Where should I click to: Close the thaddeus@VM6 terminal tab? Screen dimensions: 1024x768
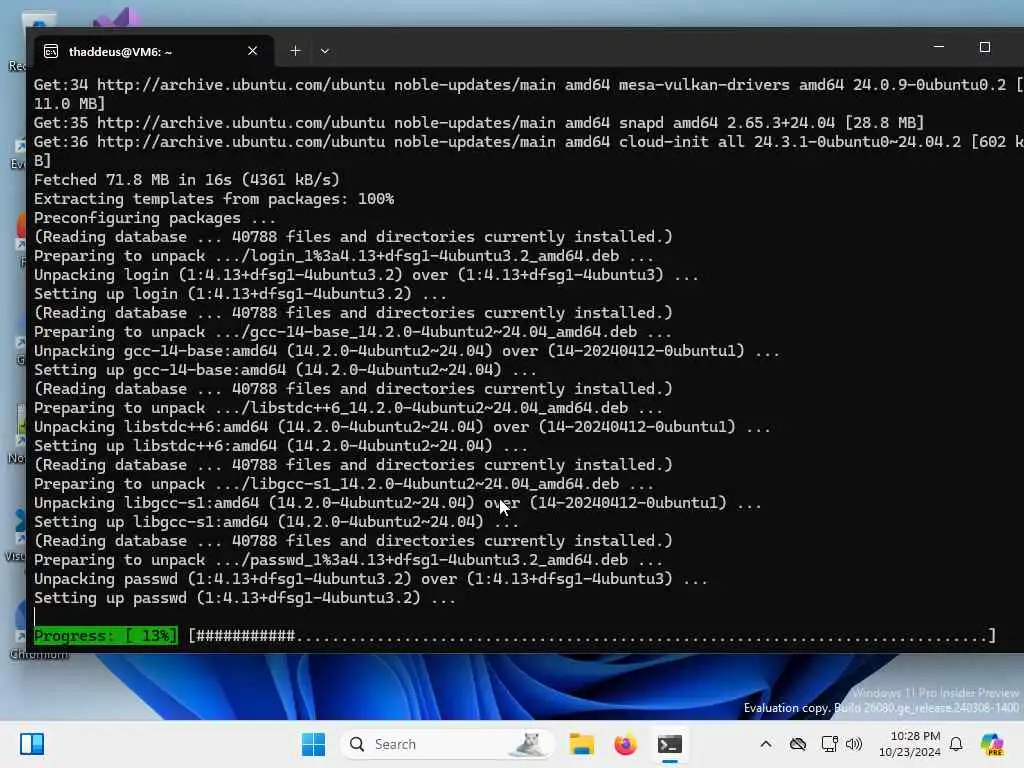253,51
